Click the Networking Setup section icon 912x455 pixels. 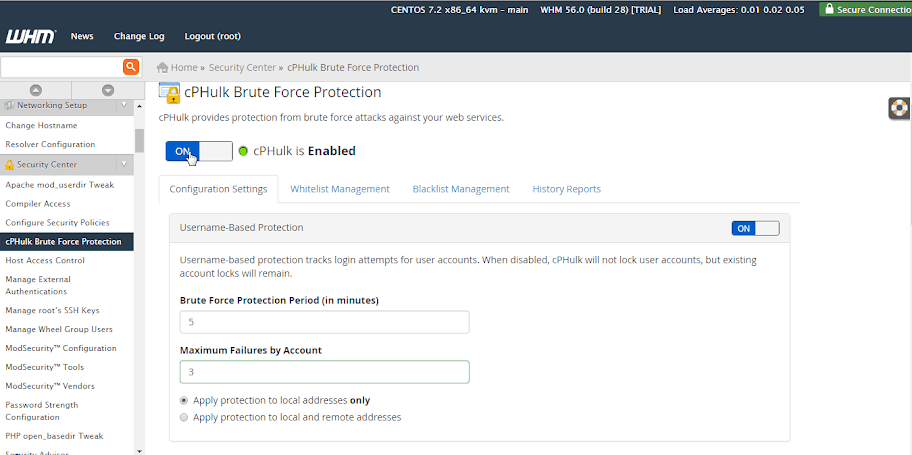pyautogui.click(x=9, y=105)
